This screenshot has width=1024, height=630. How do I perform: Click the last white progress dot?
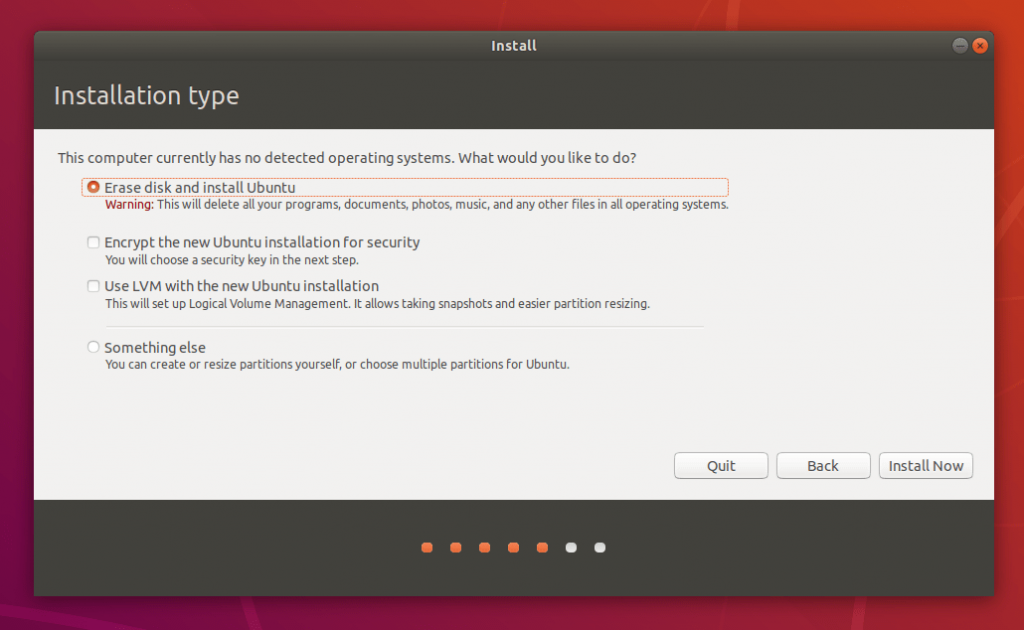pyautogui.click(x=599, y=547)
